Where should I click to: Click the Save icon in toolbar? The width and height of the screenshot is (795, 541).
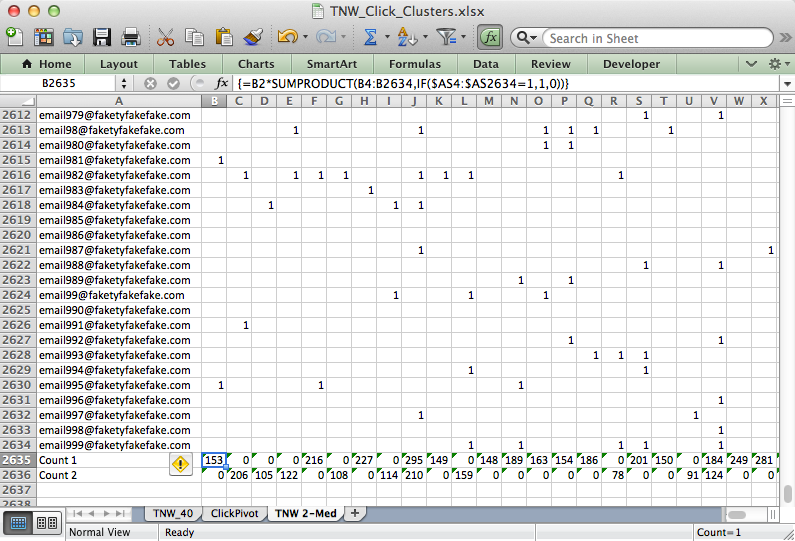click(102, 37)
